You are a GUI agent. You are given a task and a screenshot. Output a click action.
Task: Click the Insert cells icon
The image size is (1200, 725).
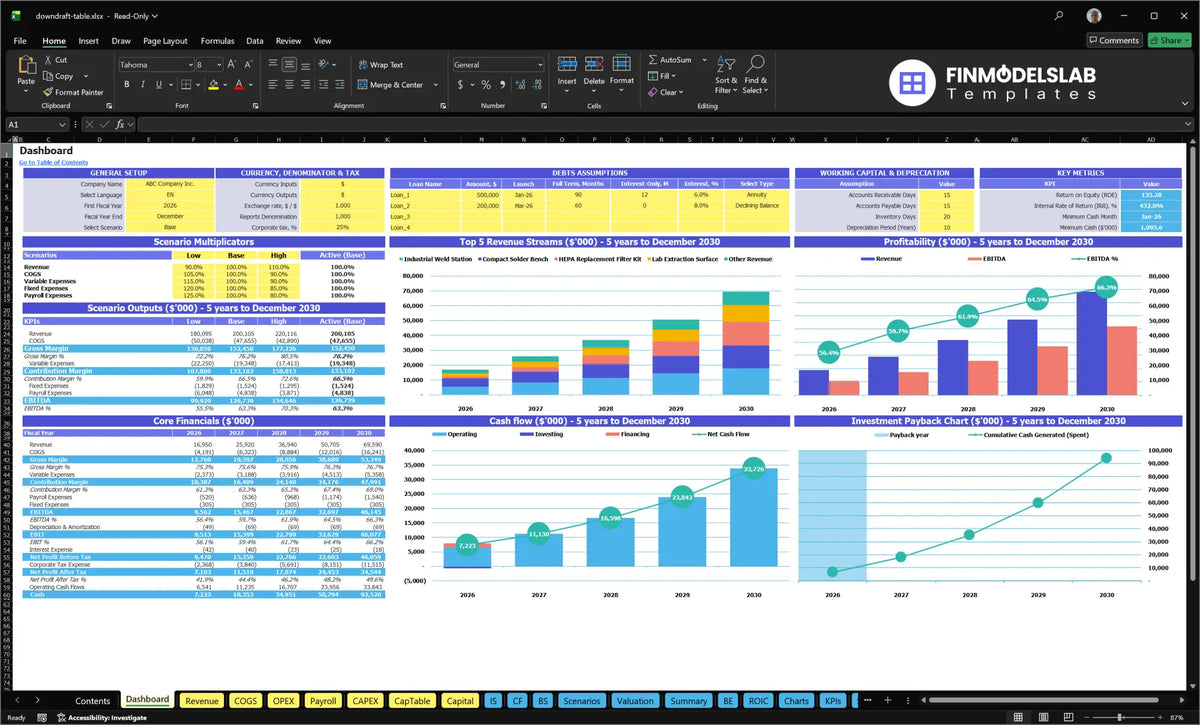pos(567,65)
